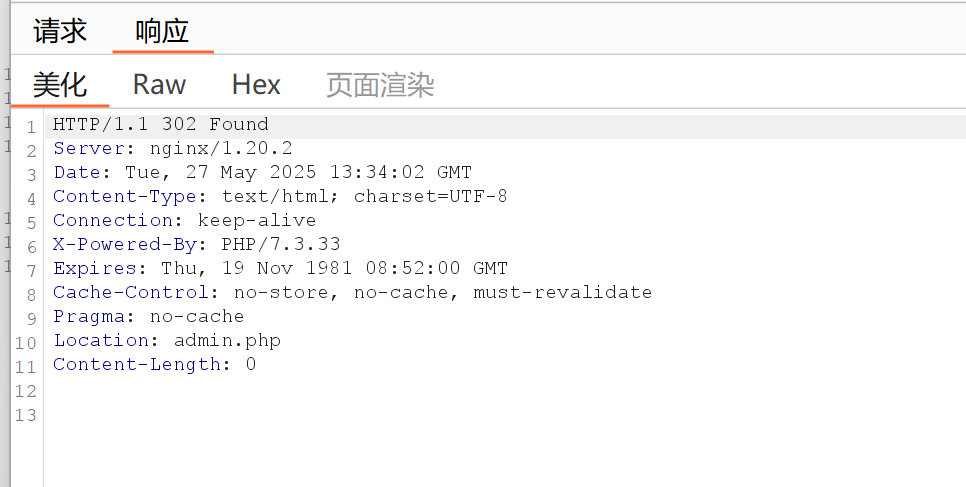Click the Cache-Control header name
The image size is (966, 487).
[x=131, y=293]
